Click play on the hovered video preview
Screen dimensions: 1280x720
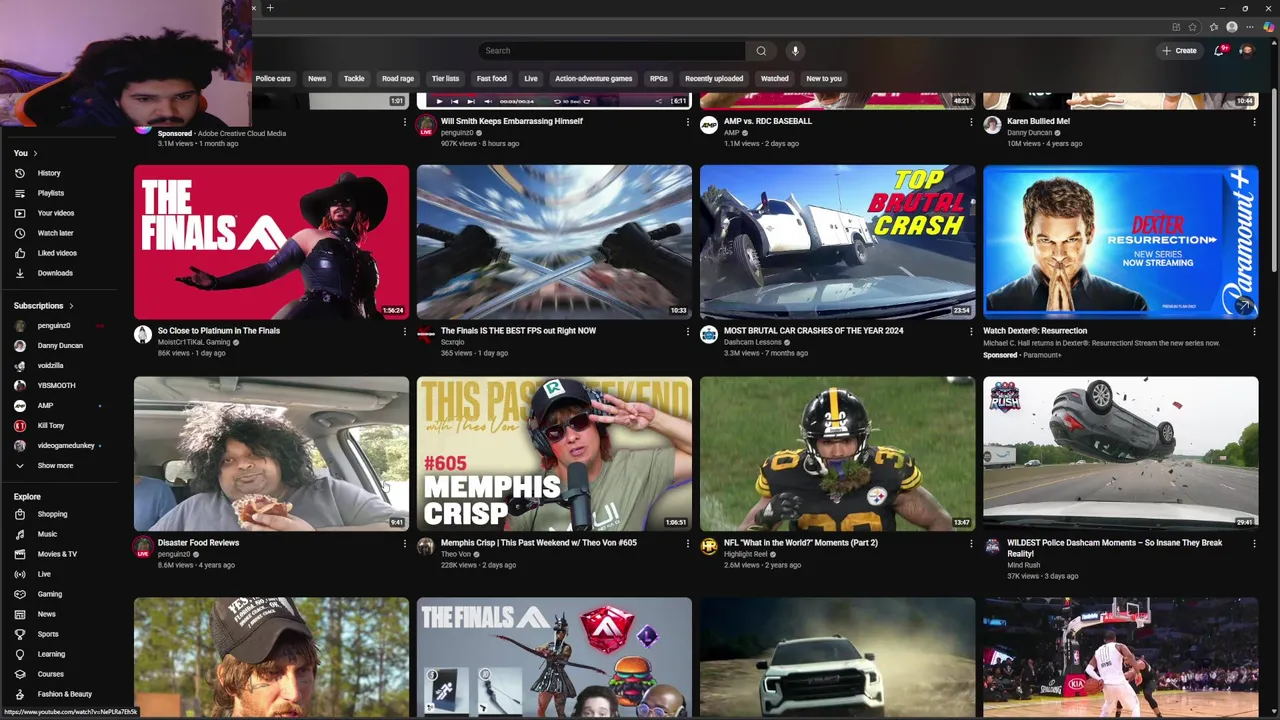click(439, 101)
